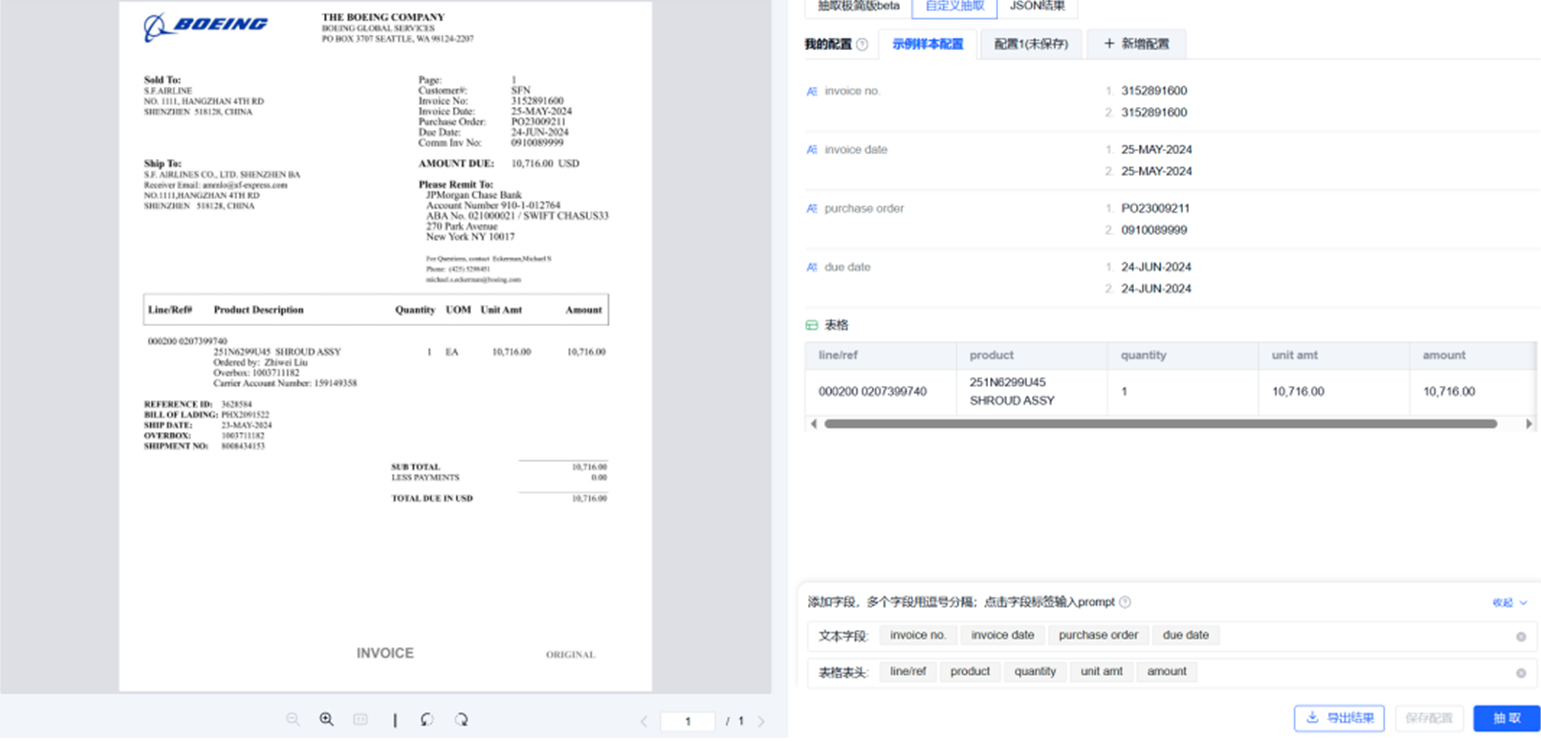Go to the next document page
Viewport: 1541px width, 741px height.
coord(761,721)
